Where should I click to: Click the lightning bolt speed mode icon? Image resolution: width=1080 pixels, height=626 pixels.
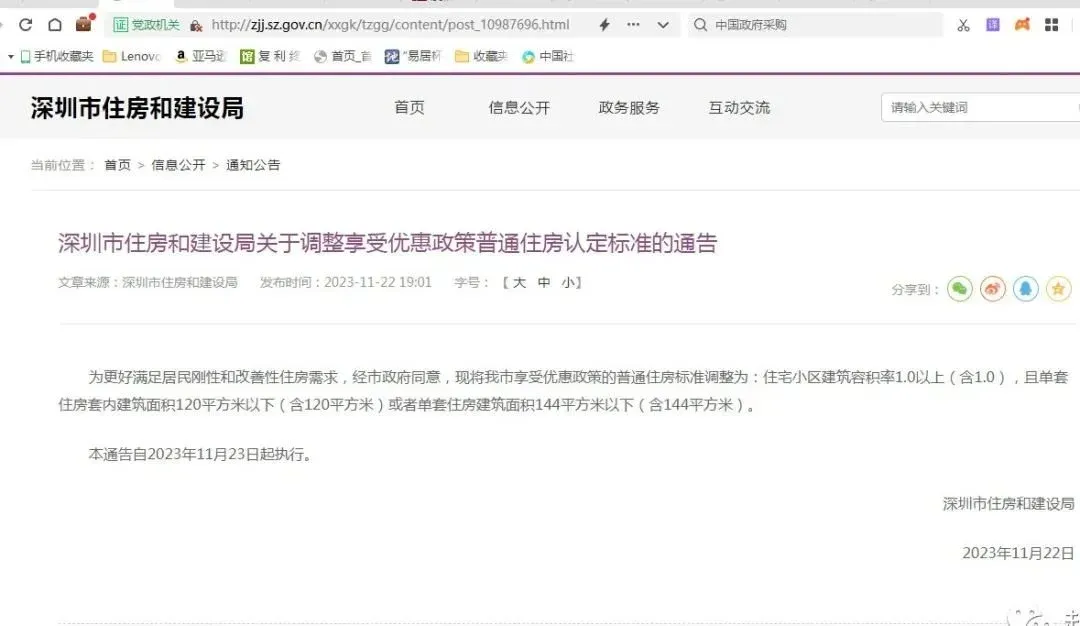(x=604, y=25)
